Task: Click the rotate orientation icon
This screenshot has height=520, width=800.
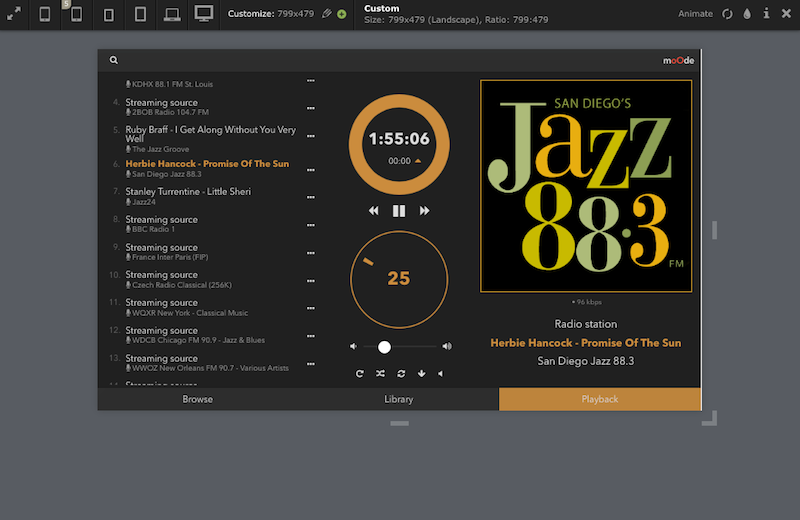Action: point(728,14)
